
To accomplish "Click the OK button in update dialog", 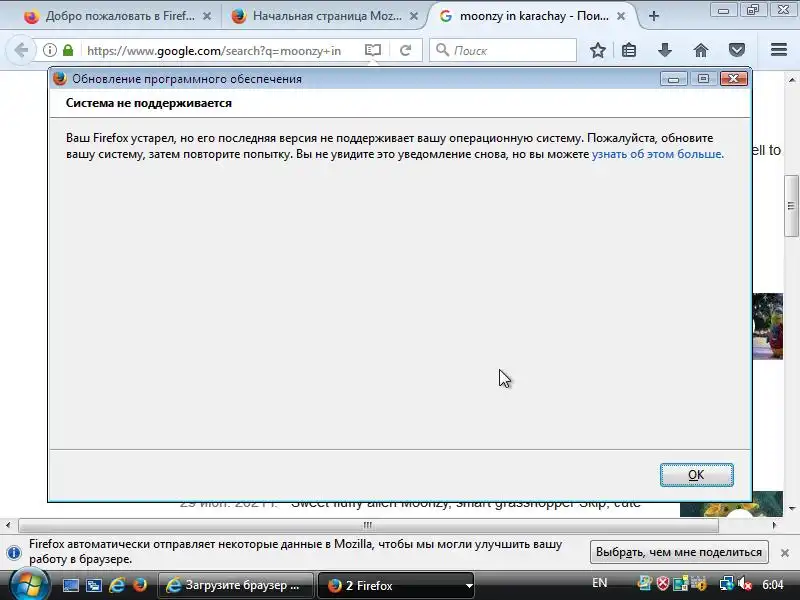I will (x=696, y=475).
